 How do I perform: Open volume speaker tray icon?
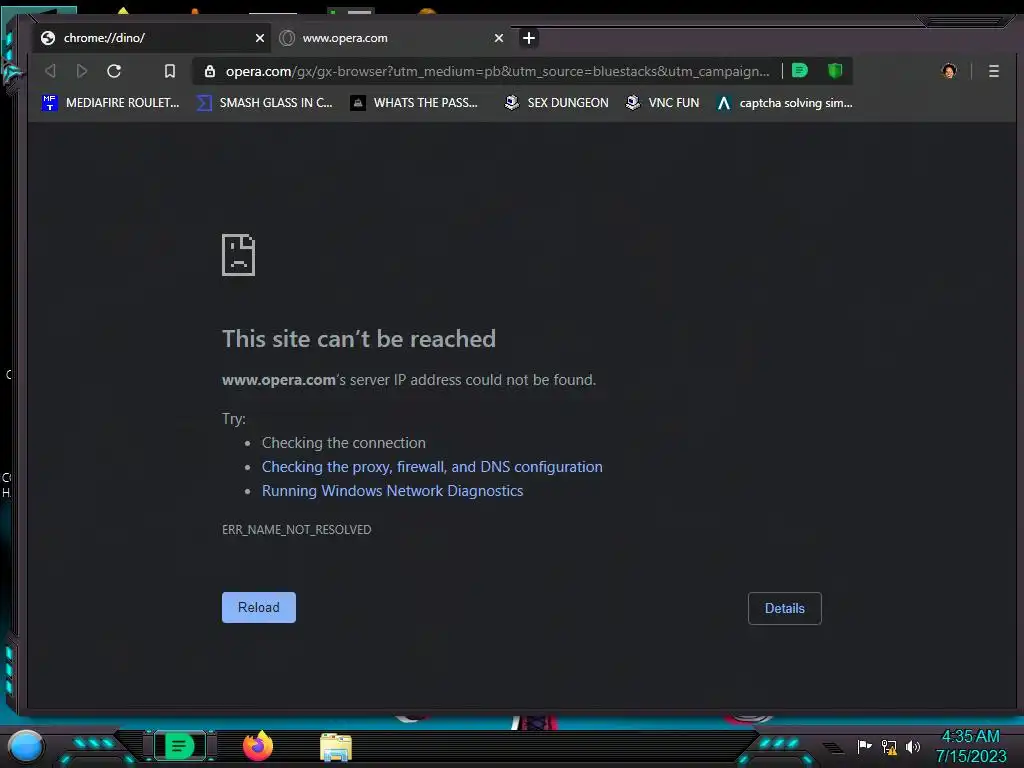point(913,746)
